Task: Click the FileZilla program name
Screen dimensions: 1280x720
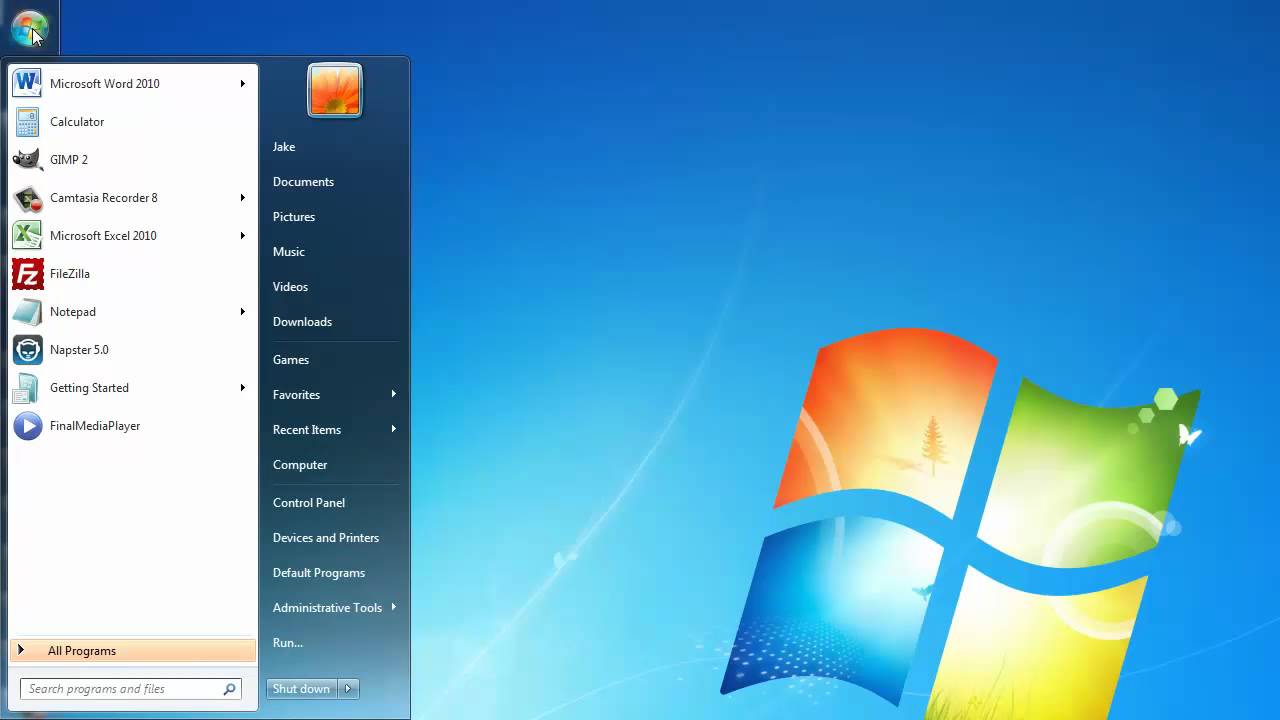Action: click(70, 274)
